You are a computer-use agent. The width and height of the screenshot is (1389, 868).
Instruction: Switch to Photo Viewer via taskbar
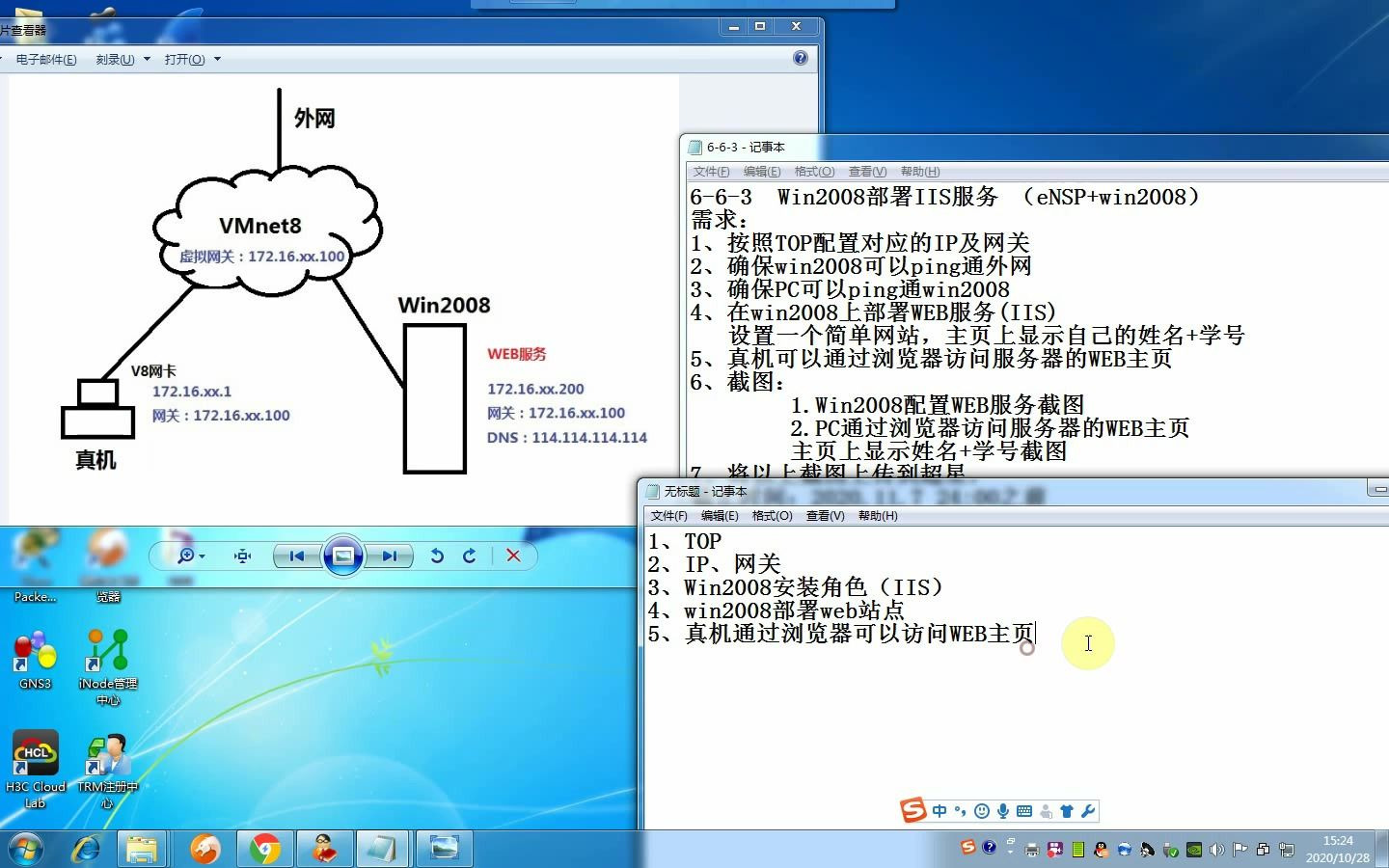(x=445, y=849)
